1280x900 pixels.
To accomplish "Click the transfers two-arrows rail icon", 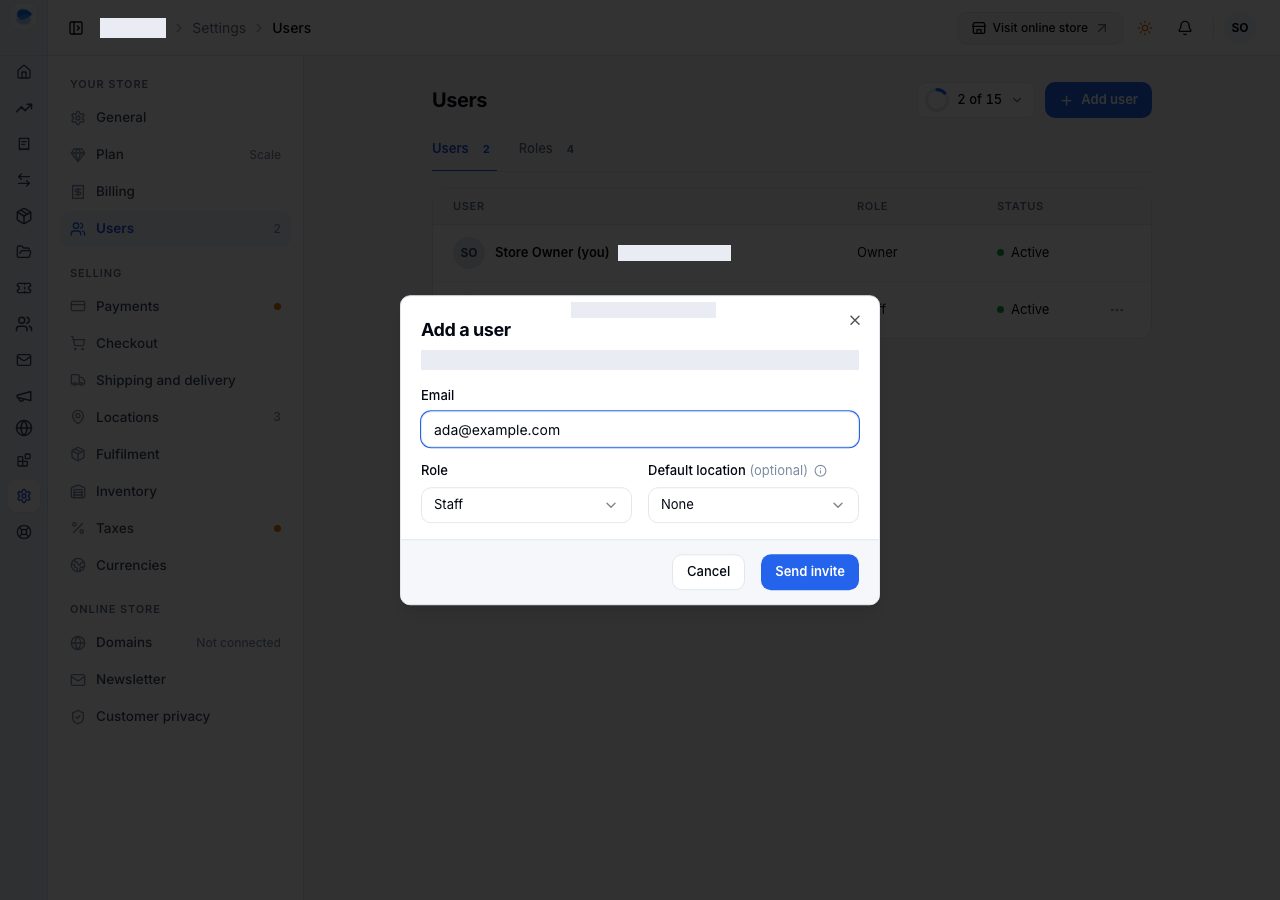I will click(x=24, y=180).
